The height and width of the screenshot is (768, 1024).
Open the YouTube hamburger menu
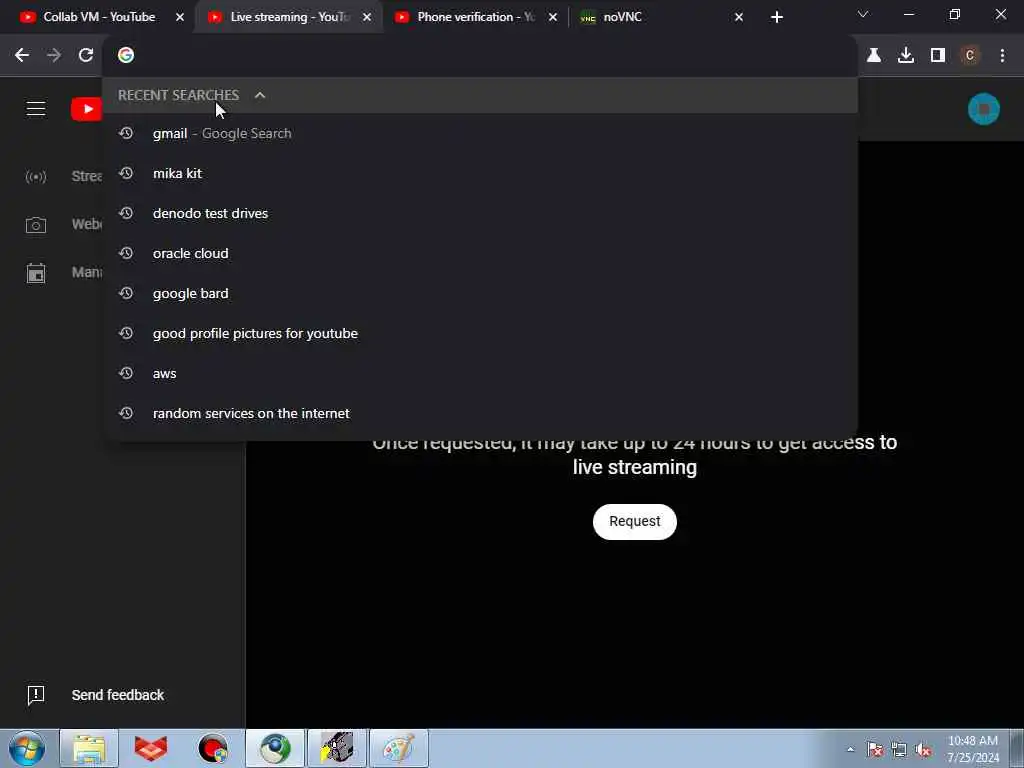[x=36, y=109]
